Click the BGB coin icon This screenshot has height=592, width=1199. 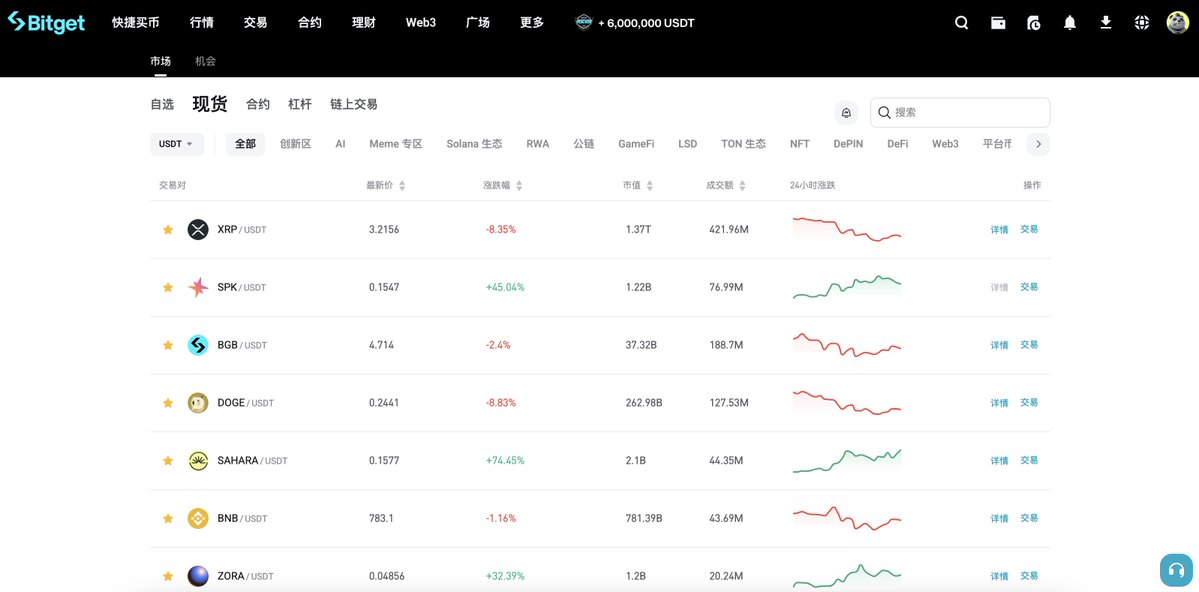click(x=198, y=345)
